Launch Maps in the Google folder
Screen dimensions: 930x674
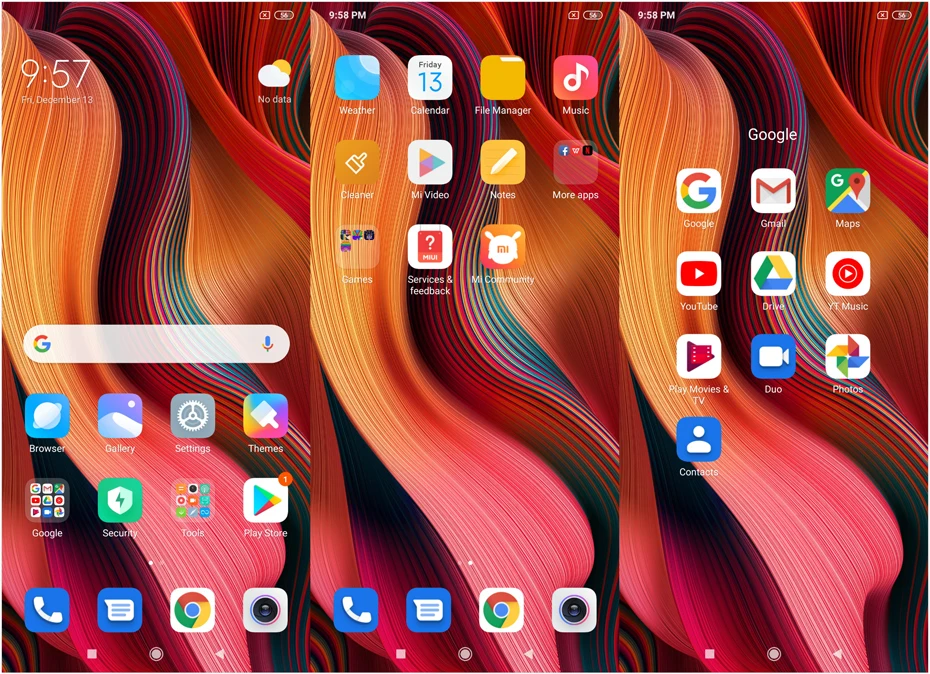click(x=848, y=191)
